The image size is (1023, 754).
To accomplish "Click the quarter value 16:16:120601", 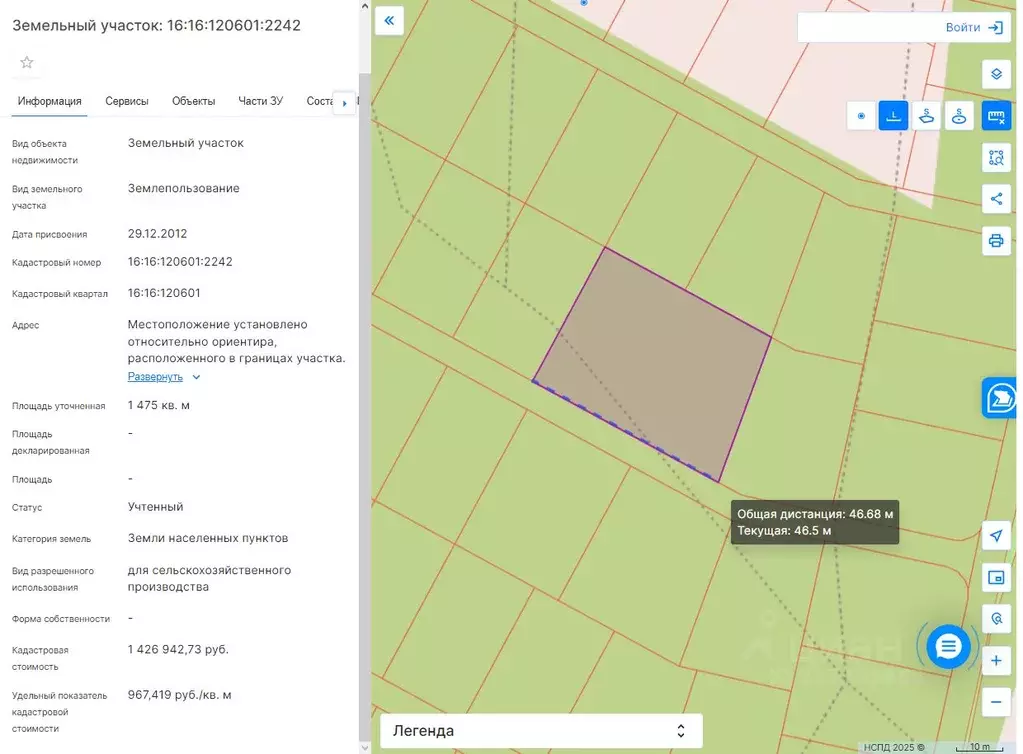I will [x=164, y=293].
